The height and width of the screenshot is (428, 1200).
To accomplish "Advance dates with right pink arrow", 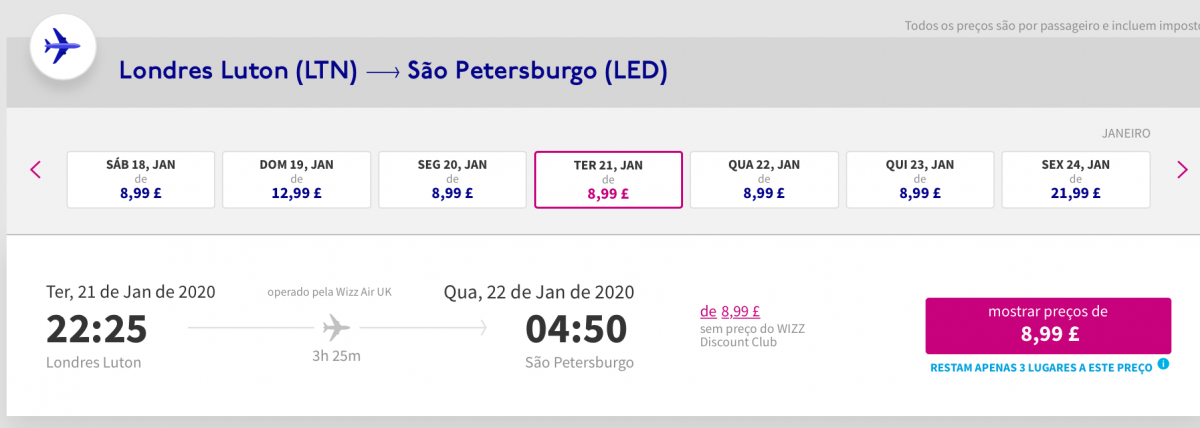I will (x=1182, y=169).
